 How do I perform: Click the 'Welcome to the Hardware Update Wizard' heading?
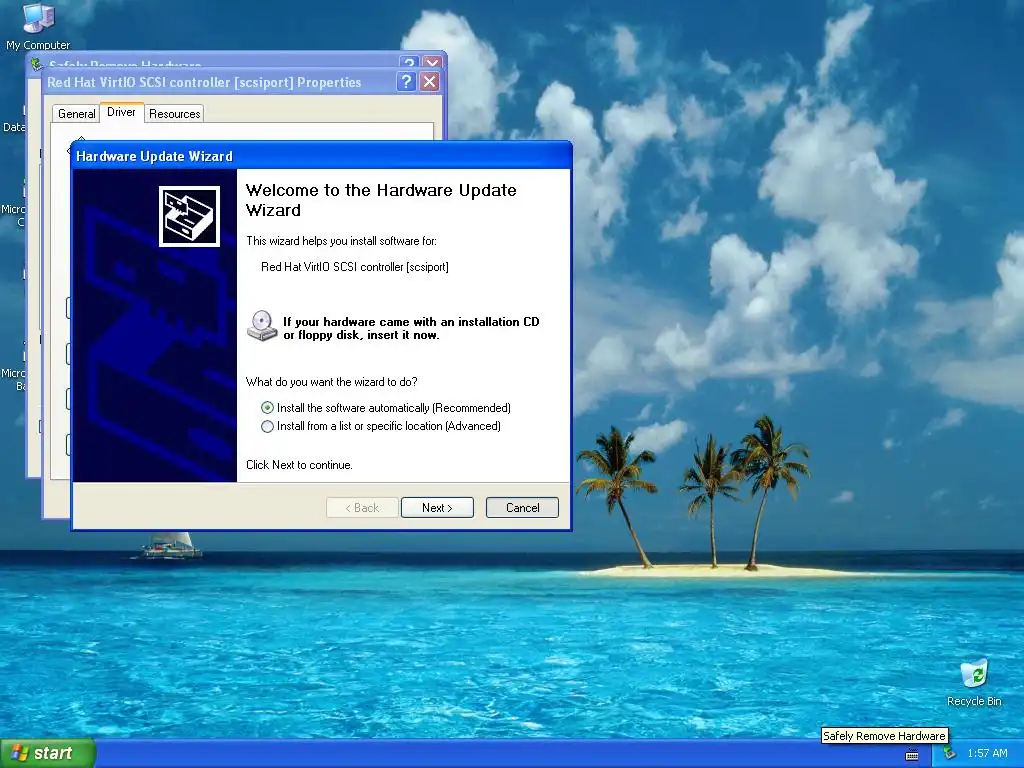(x=381, y=200)
